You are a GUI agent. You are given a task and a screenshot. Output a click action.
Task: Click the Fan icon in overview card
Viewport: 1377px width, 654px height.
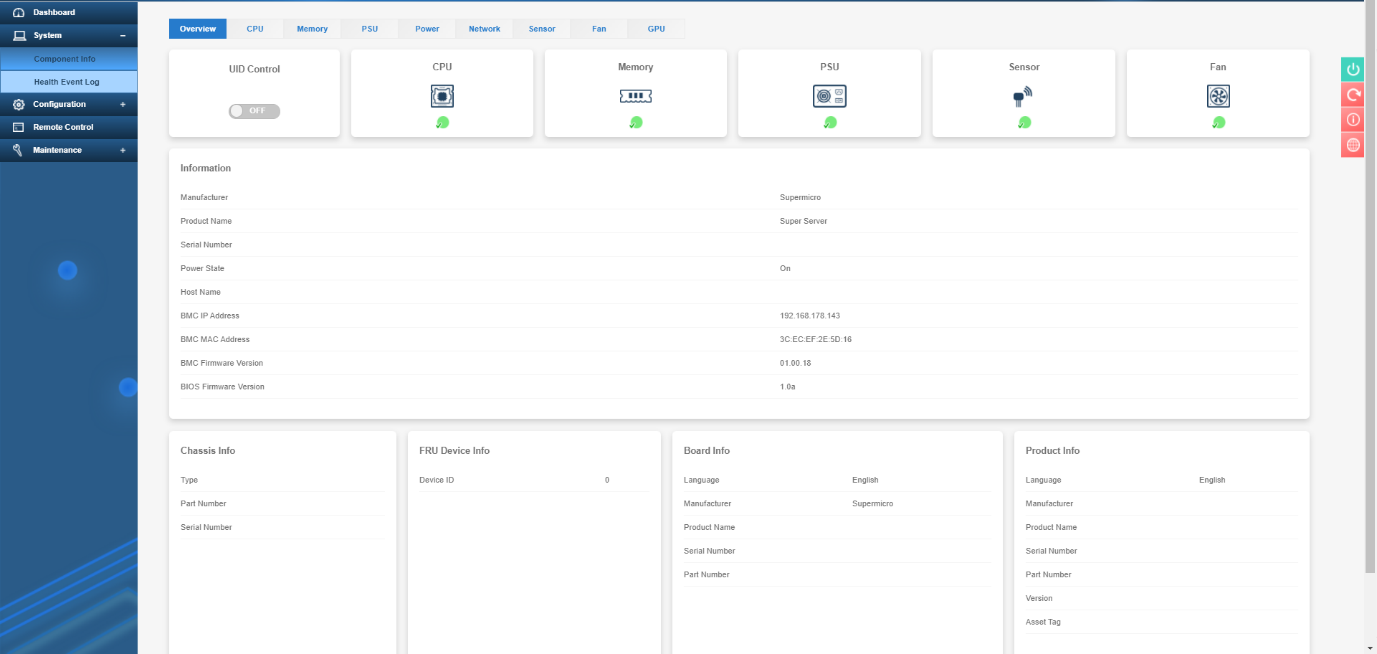1218,96
